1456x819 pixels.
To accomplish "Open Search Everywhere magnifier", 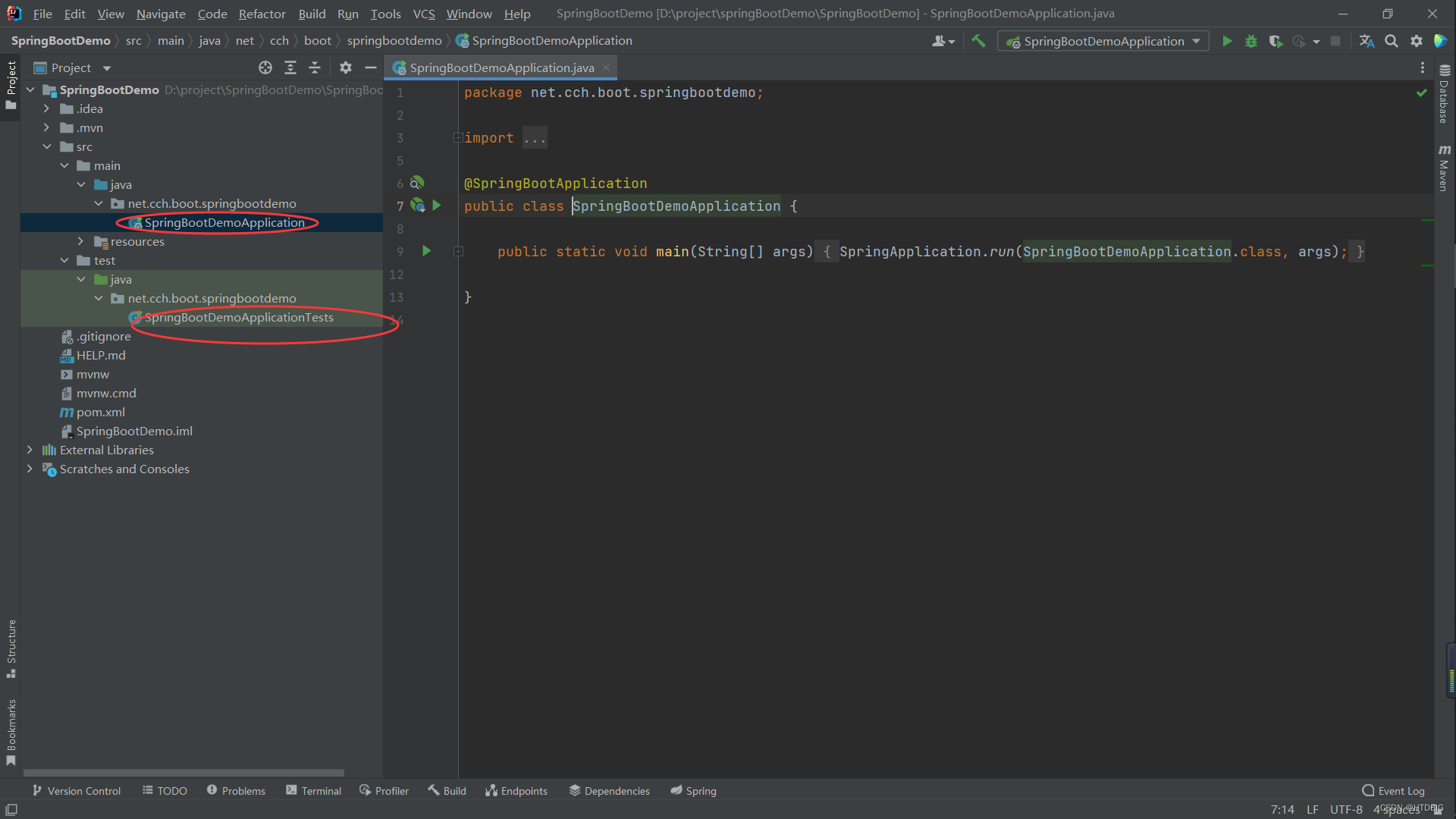I will 1392,41.
